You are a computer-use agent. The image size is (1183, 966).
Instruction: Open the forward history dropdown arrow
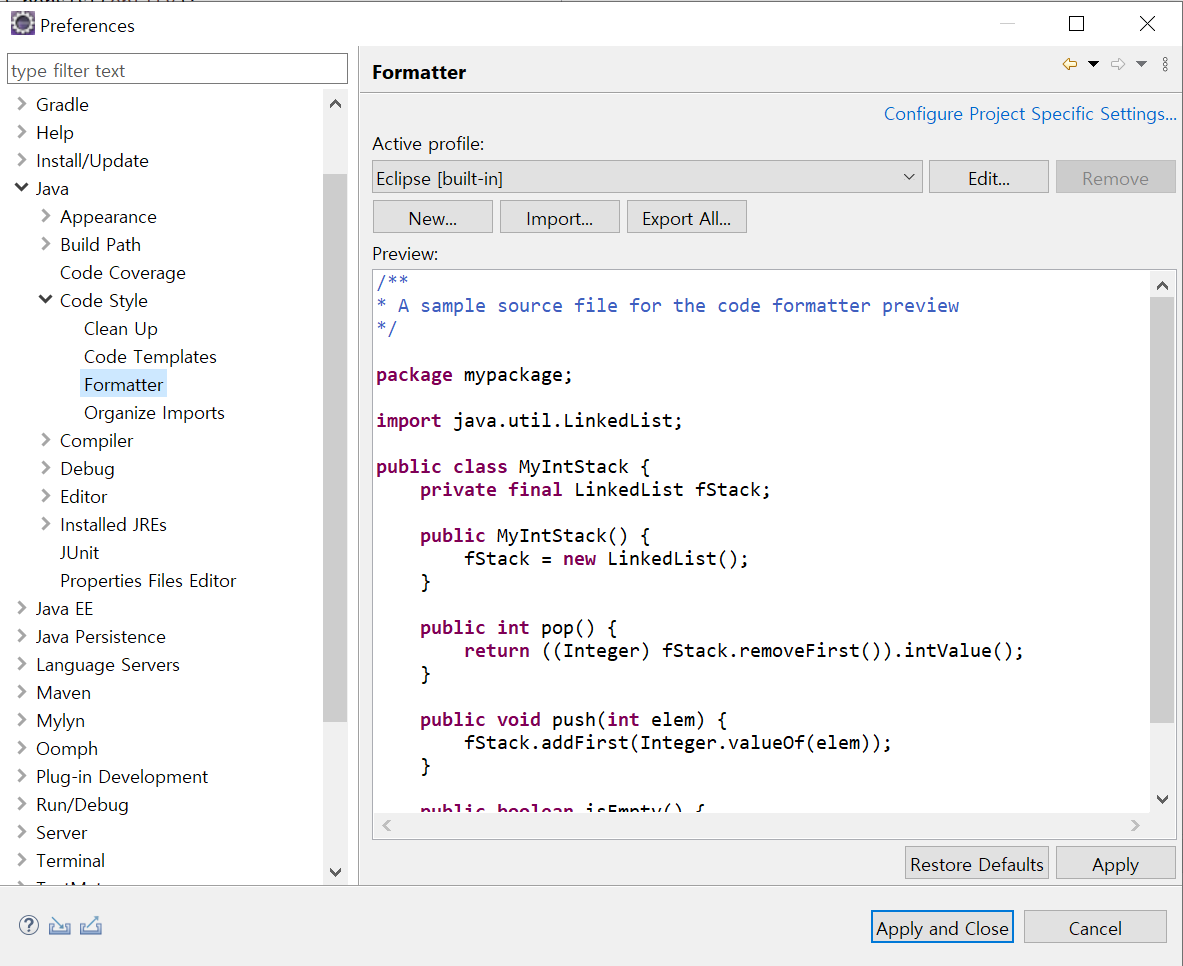click(x=1142, y=64)
